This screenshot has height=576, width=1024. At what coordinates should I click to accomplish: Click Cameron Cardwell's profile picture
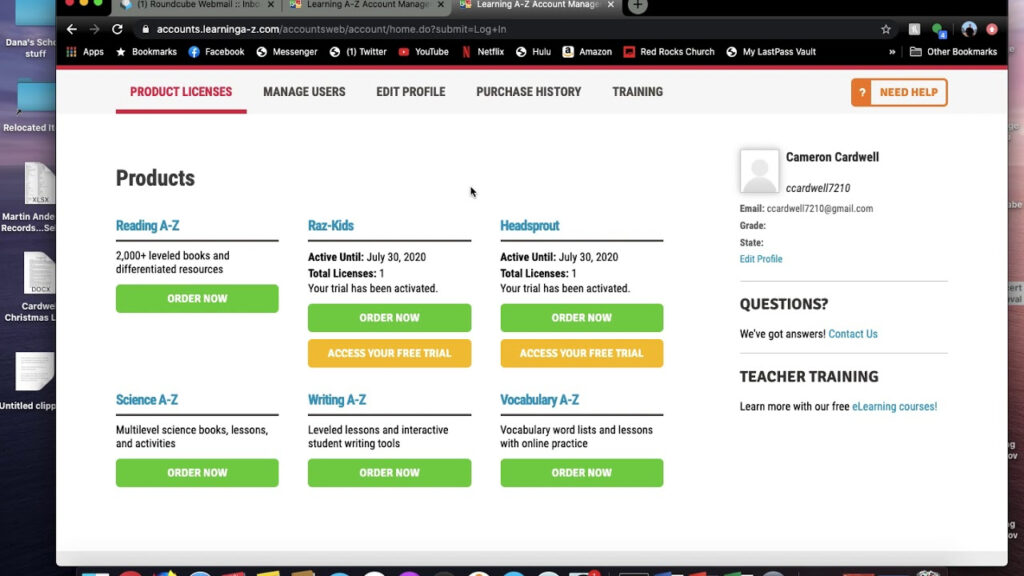(x=759, y=171)
